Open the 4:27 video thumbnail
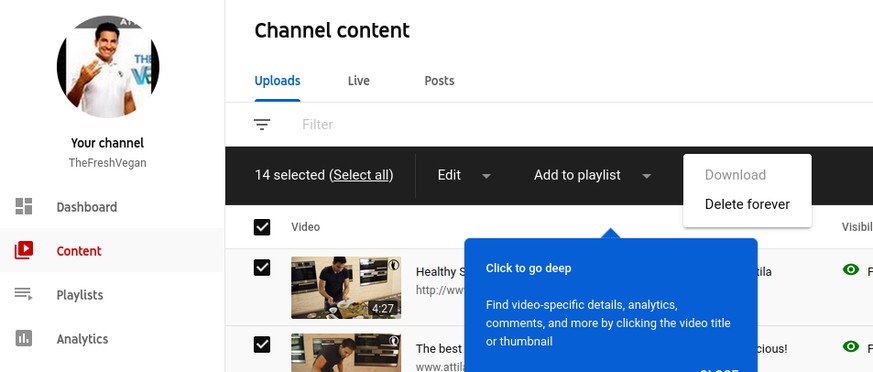Viewport: 873px width, 372px height. (x=346, y=287)
